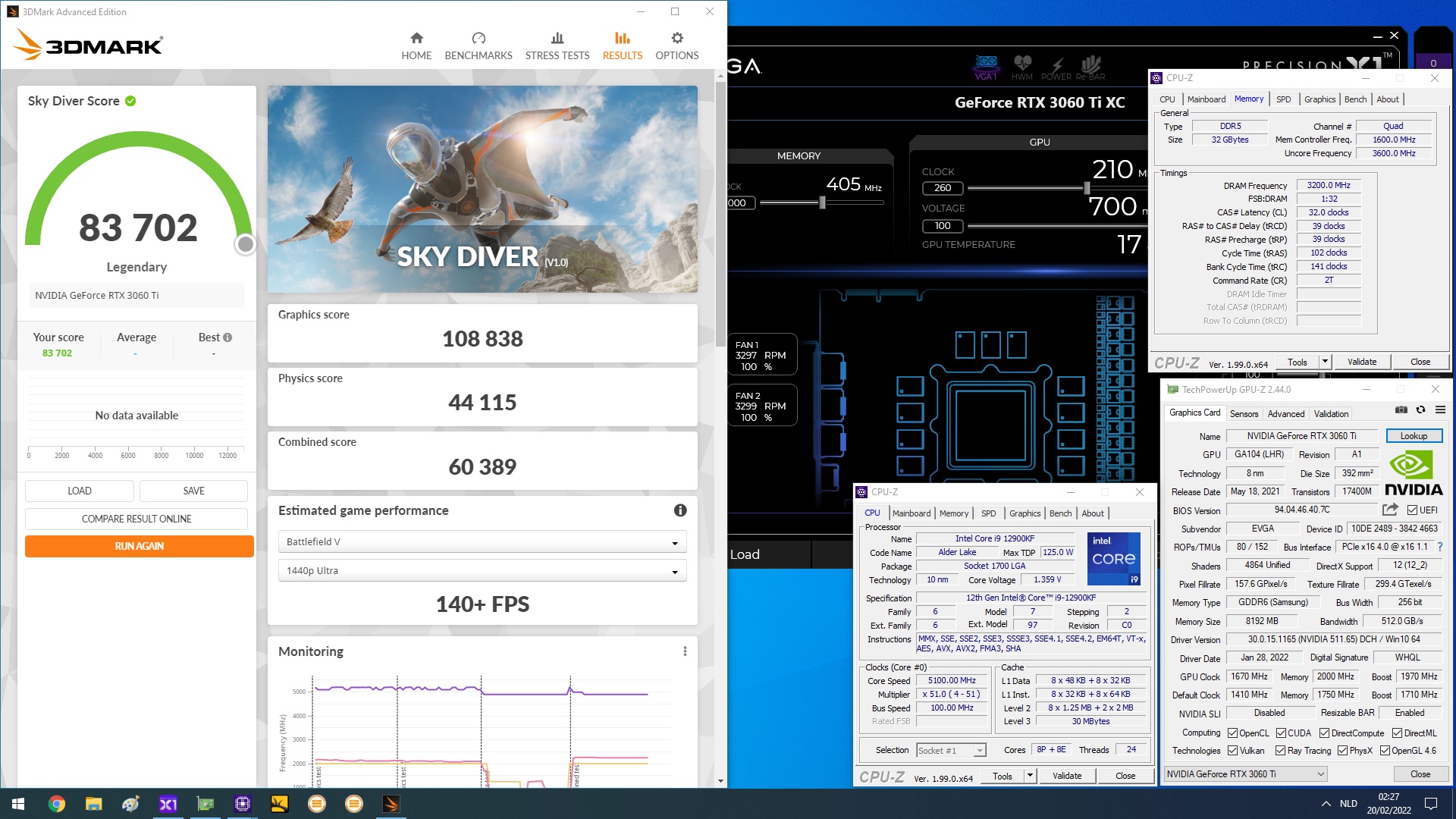Click the info icon beside Estimated game performance
This screenshot has height=819, width=1456.
pos(680,510)
